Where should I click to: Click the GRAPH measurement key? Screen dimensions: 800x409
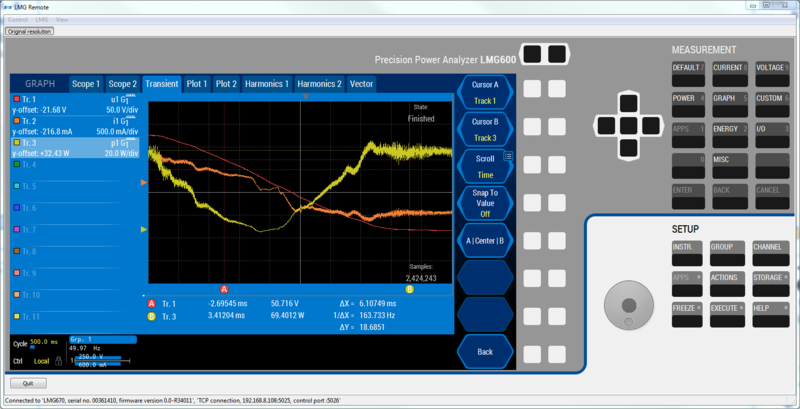click(730, 105)
